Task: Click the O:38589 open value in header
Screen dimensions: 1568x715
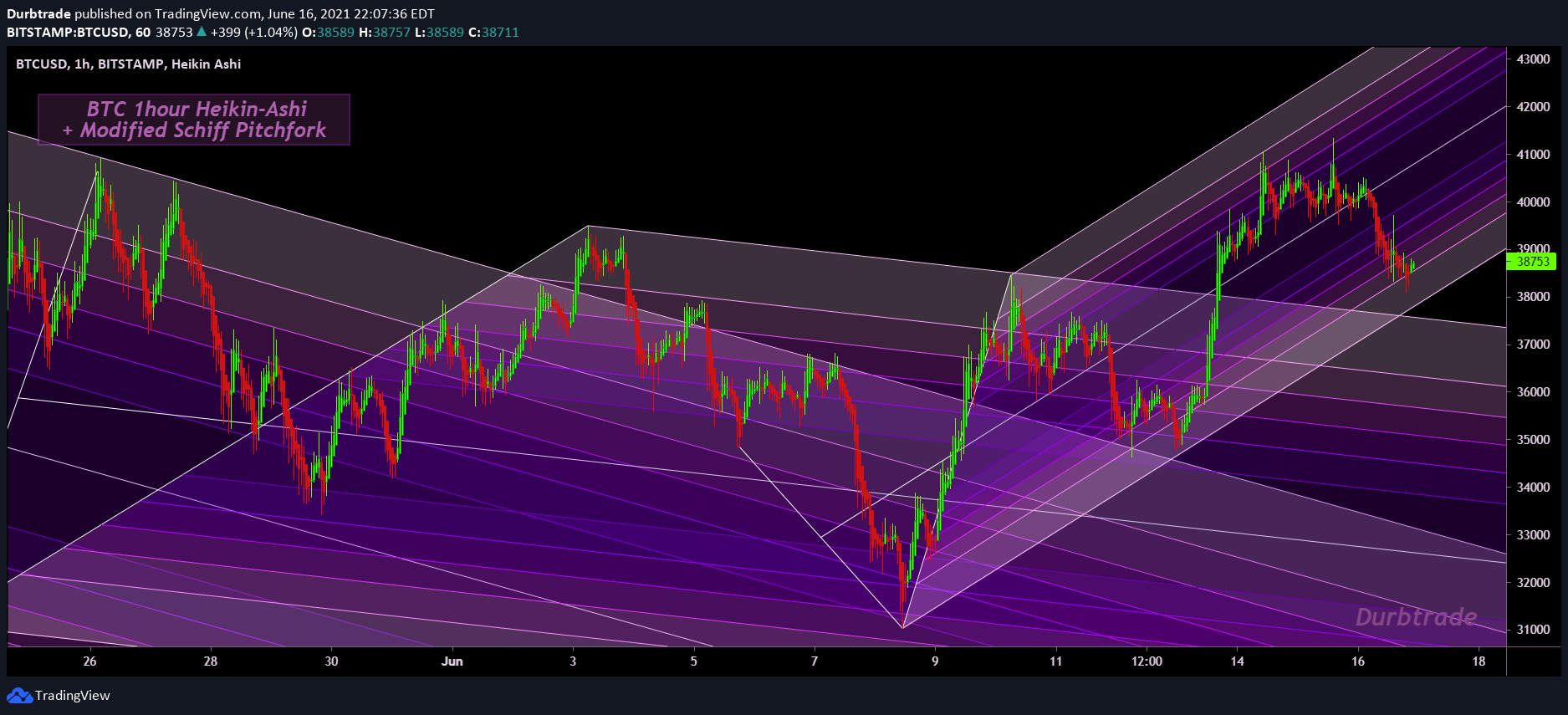Action: [328, 33]
